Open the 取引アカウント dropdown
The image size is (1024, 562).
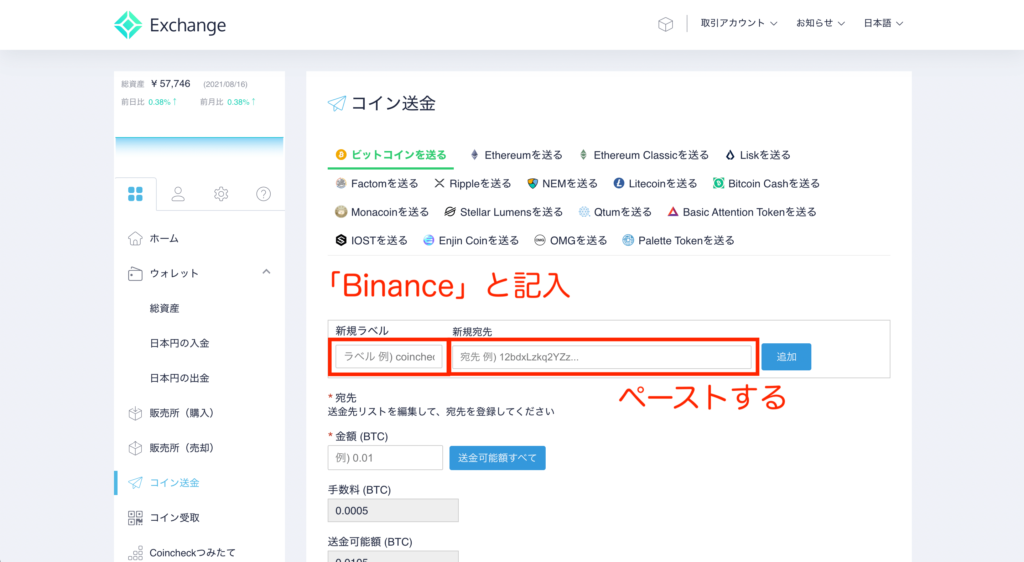[739, 23]
